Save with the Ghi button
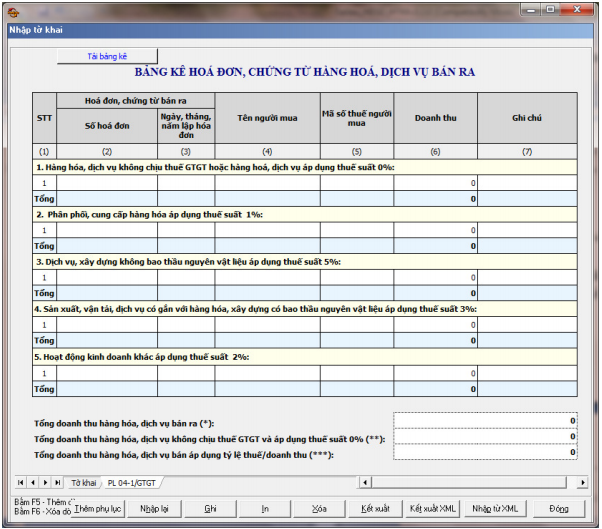602x529 pixels. tap(210, 508)
